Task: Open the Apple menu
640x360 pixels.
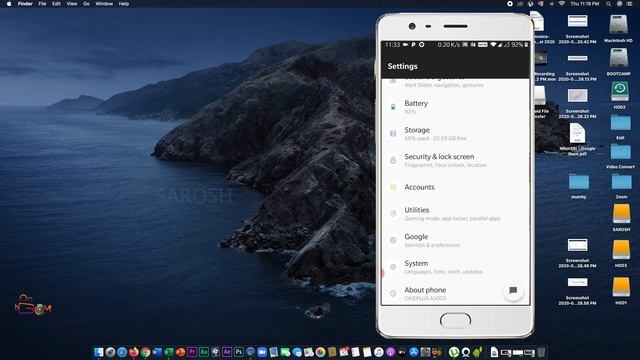Action: pos(9,4)
